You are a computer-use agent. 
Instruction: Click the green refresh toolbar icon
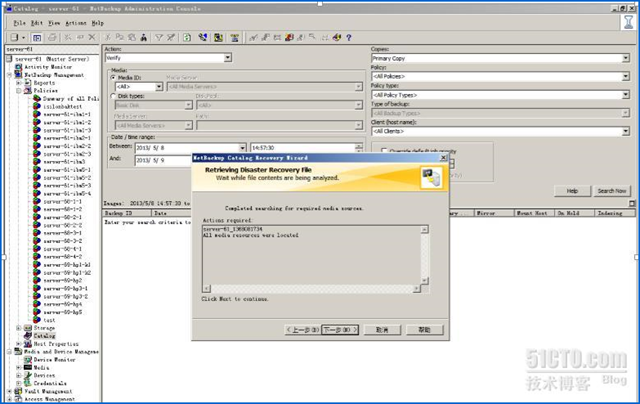tap(187, 38)
